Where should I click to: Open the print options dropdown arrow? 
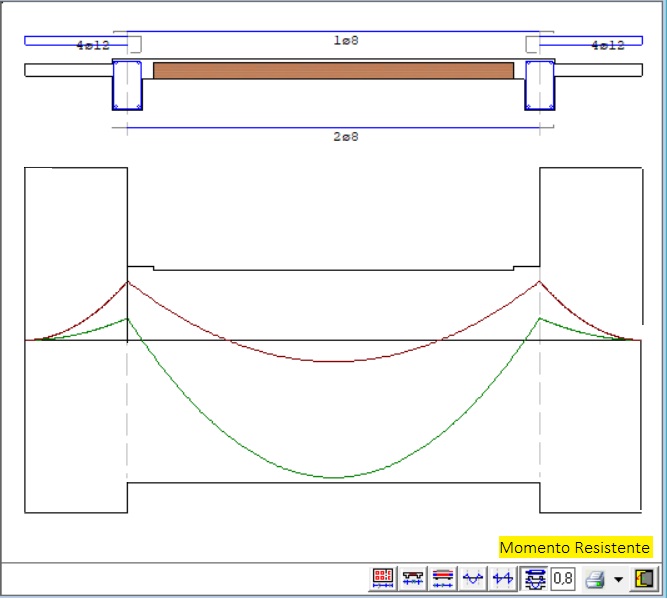619,579
